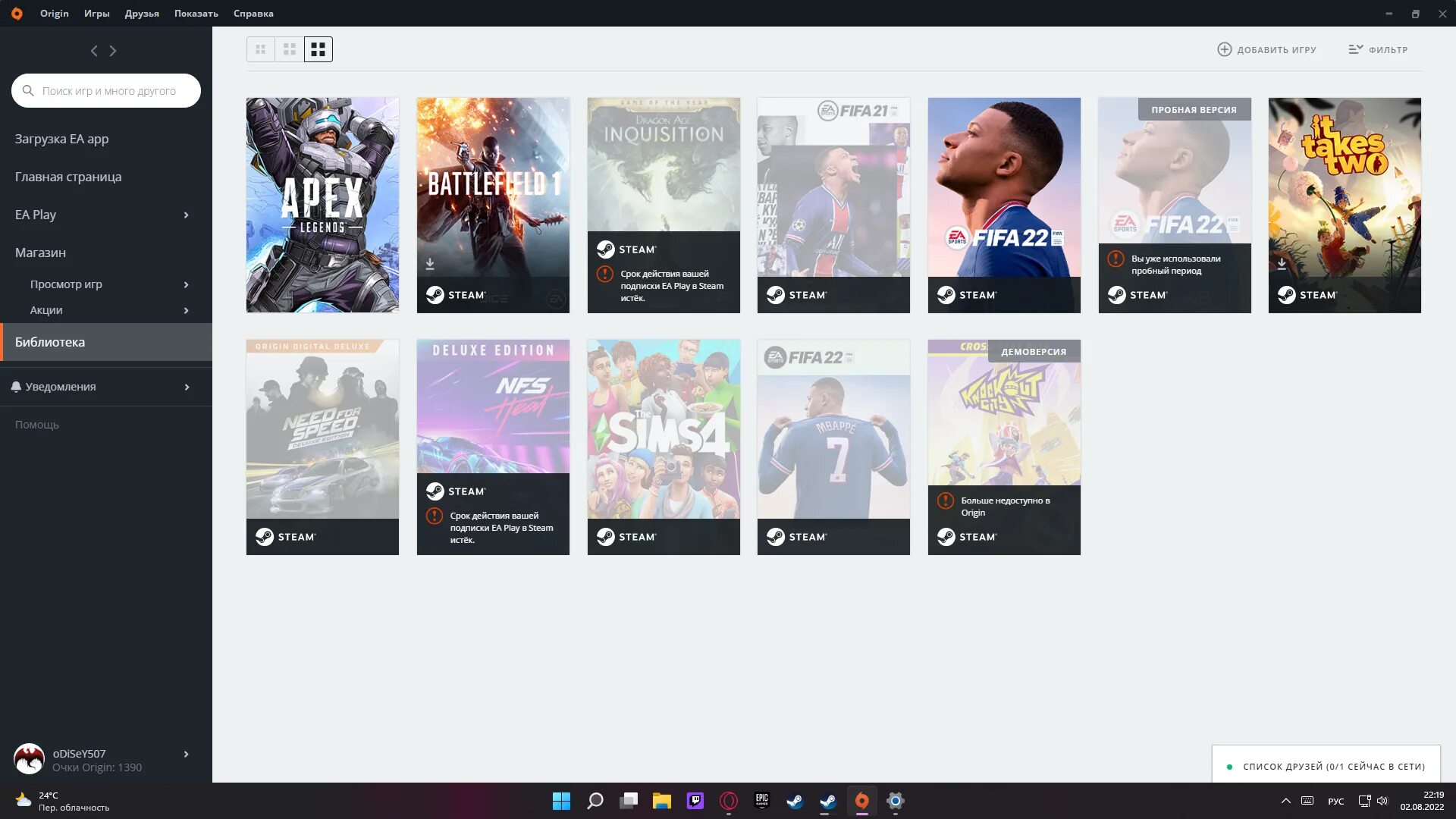Go back with the left navigation arrow
This screenshot has height=819, width=1456.
point(94,51)
